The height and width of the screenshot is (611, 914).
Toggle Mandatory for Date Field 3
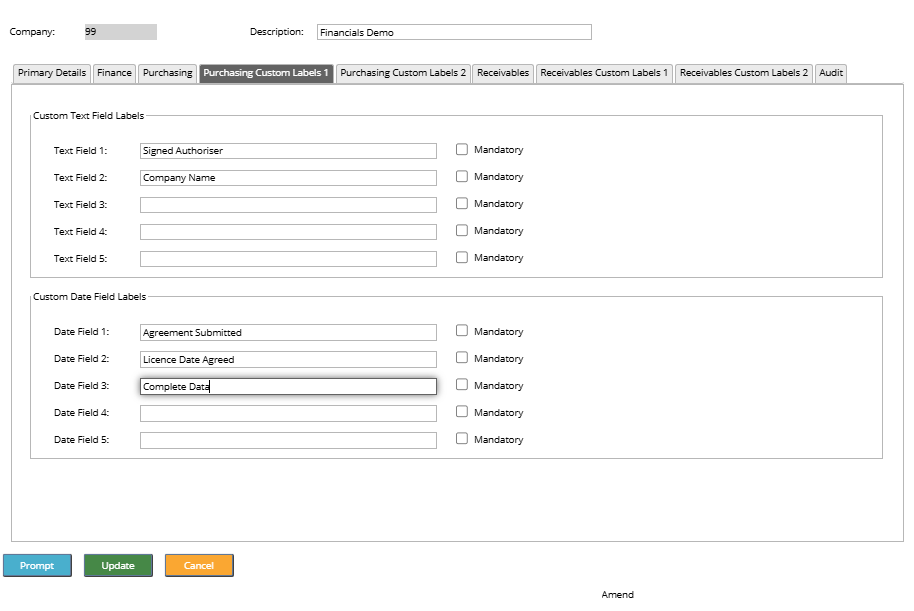click(x=462, y=385)
